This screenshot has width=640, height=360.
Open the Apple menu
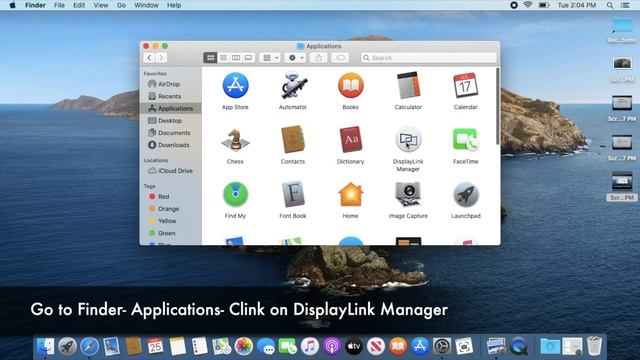click(12, 5)
